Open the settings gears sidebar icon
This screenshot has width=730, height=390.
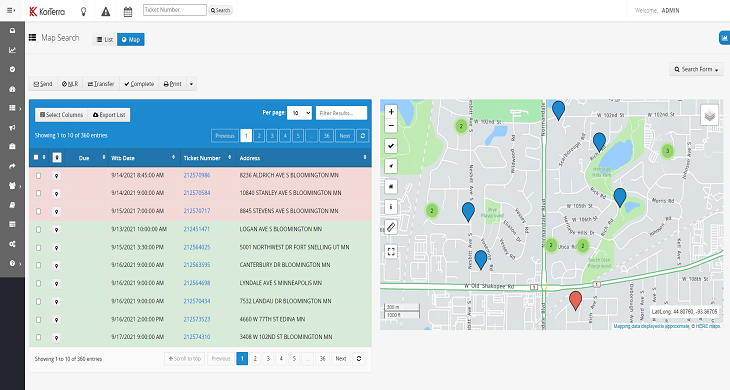13,243
